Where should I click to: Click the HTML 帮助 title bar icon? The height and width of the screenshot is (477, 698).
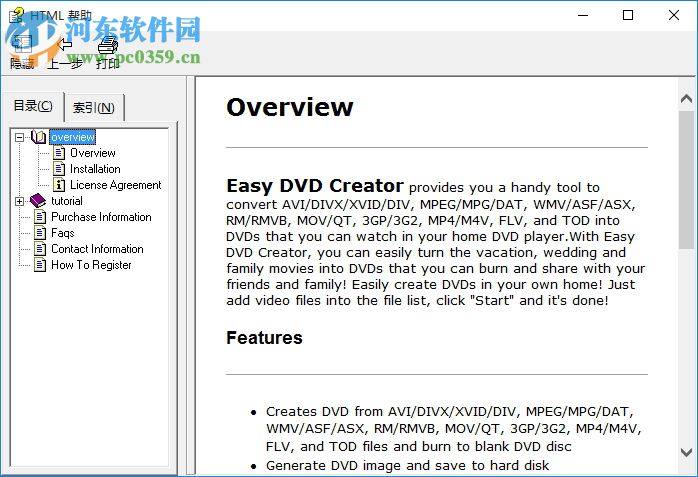point(16,15)
